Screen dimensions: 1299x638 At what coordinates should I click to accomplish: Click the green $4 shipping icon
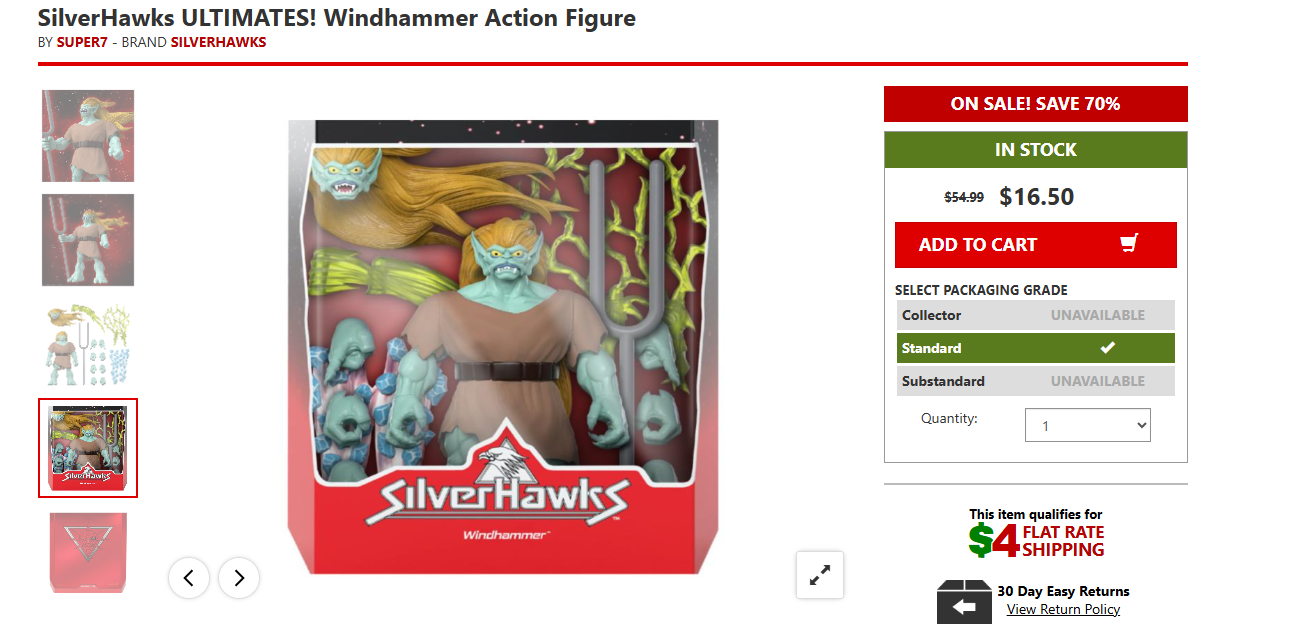coord(993,540)
